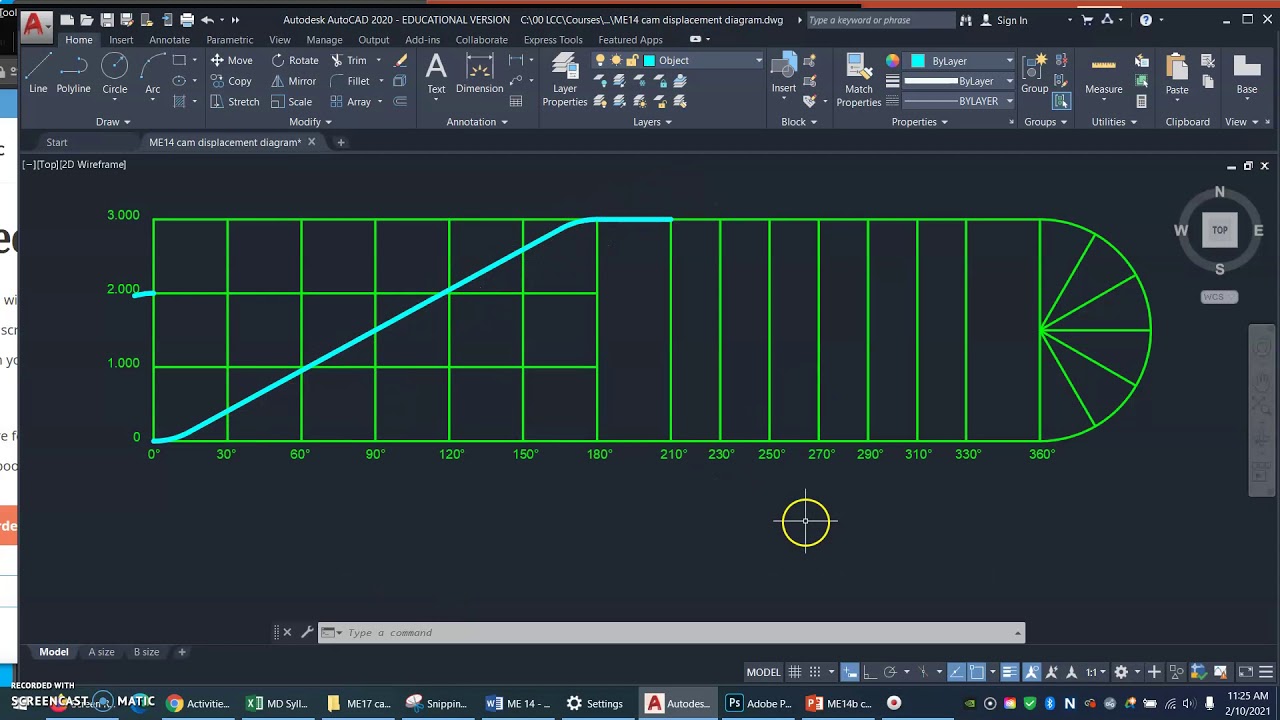The height and width of the screenshot is (720, 1280).
Task: Select the multiline Text tool
Action: (436, 74)
